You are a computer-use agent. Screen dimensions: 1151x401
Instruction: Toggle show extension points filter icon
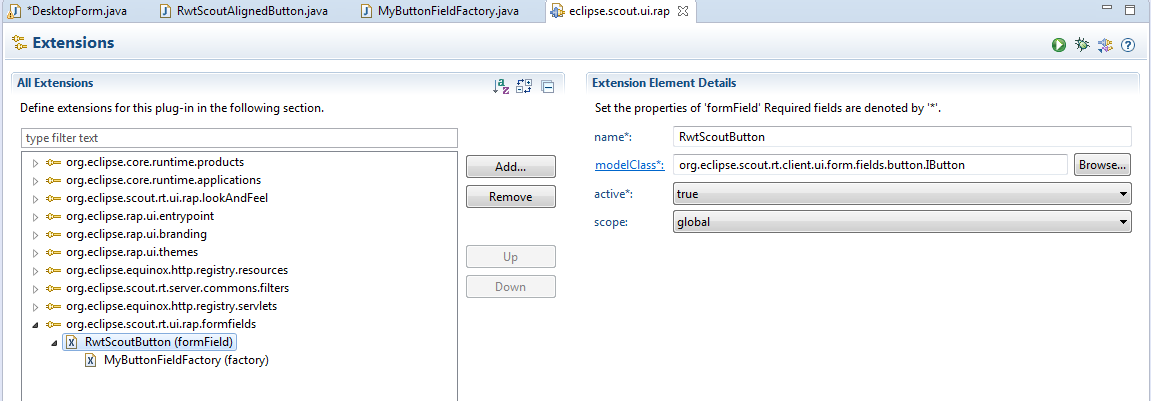pos(524,86)
